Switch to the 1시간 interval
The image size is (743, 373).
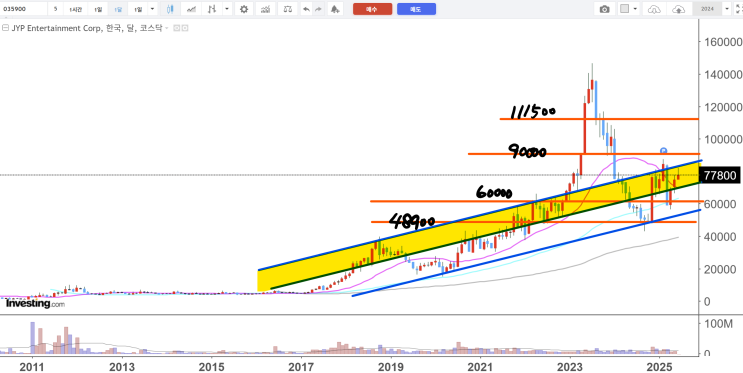click(x=75, y=9)
